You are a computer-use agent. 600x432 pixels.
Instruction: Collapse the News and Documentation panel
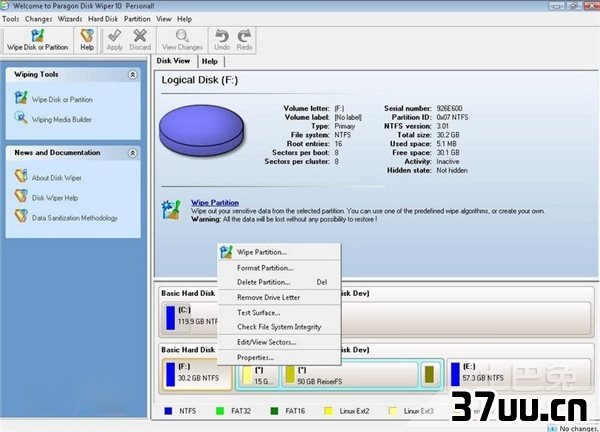coord(132,153)
